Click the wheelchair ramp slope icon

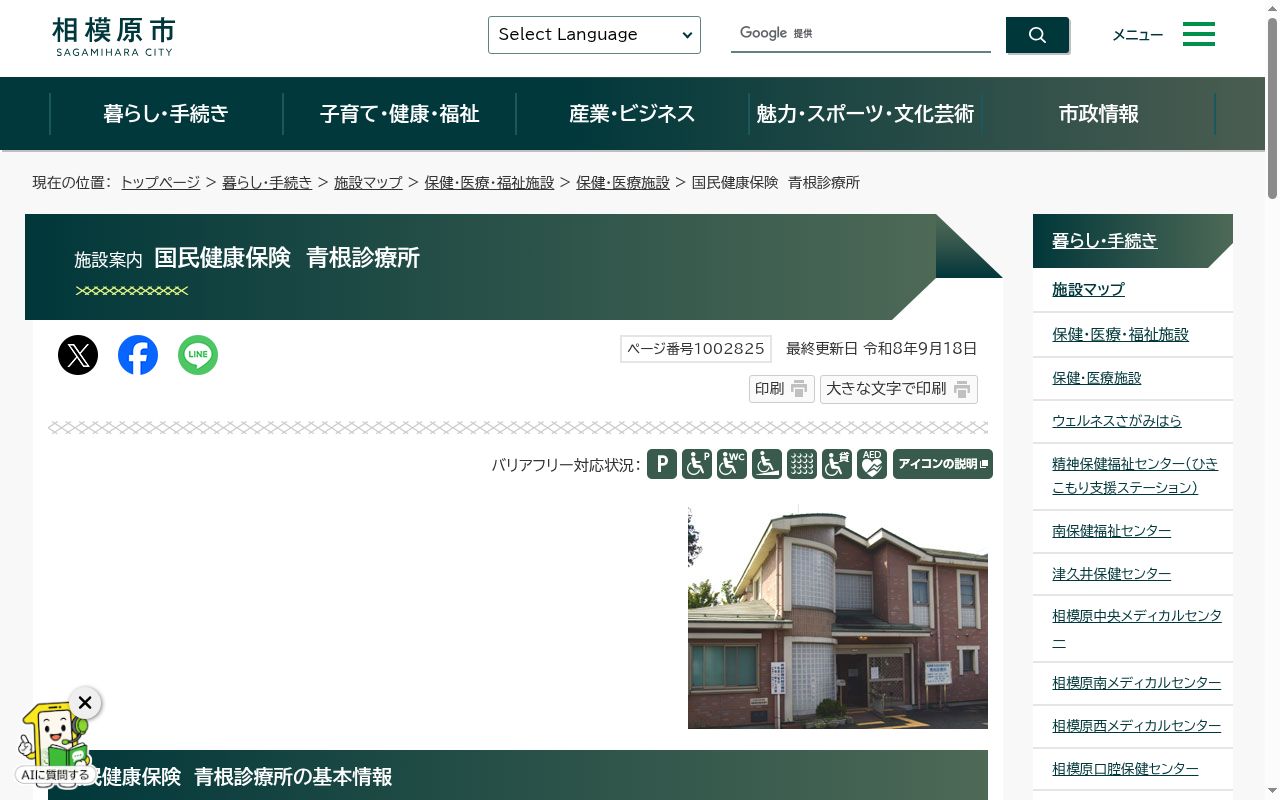point(767,464)
